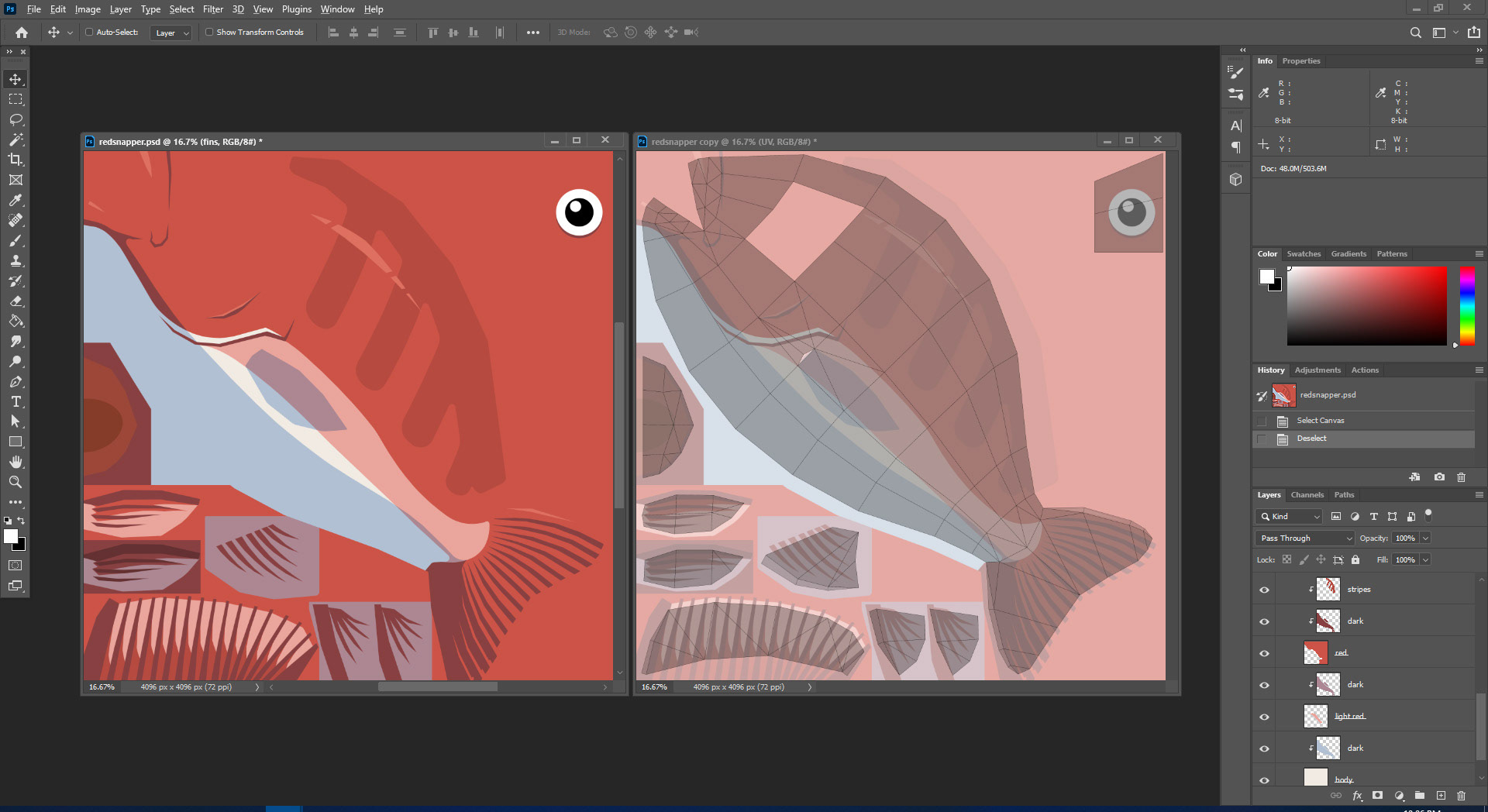Select the Lasso tool
The image size is (1488, 812).
pos(15,119)
